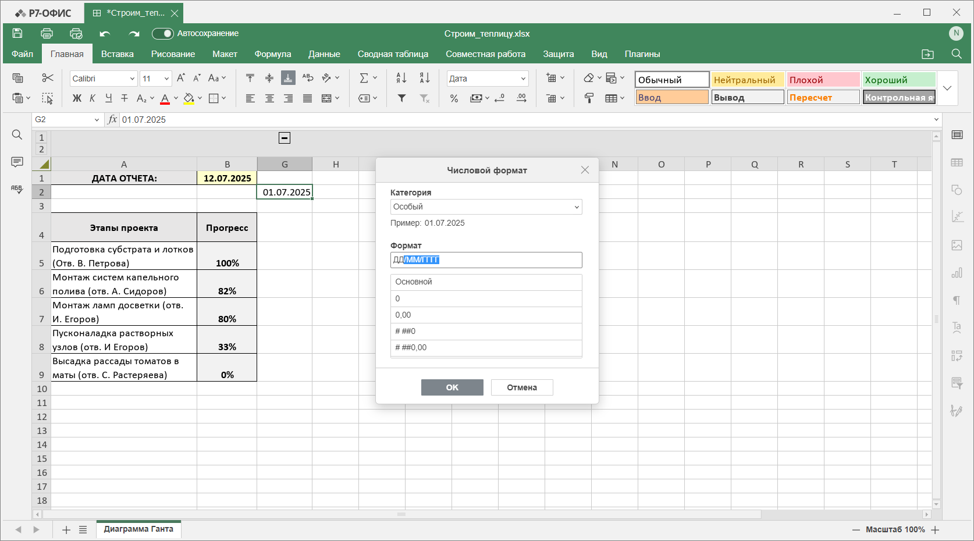
Task: Toggle the Автосохранение switch
Action: (x=163, y=34)
